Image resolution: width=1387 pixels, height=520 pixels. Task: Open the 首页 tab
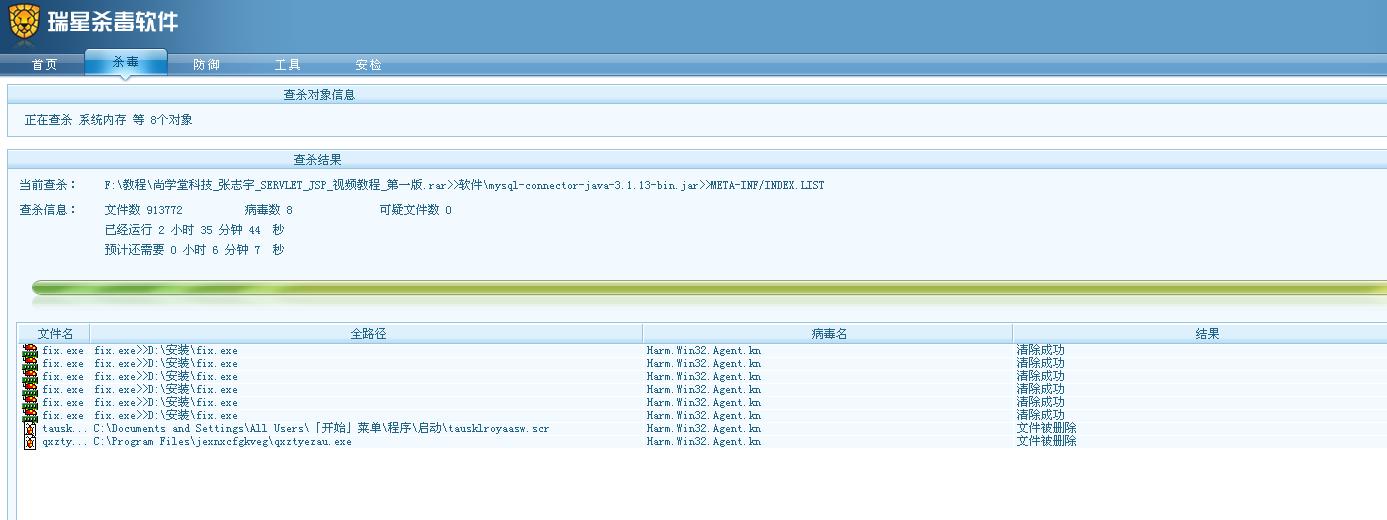coord(44,64)
